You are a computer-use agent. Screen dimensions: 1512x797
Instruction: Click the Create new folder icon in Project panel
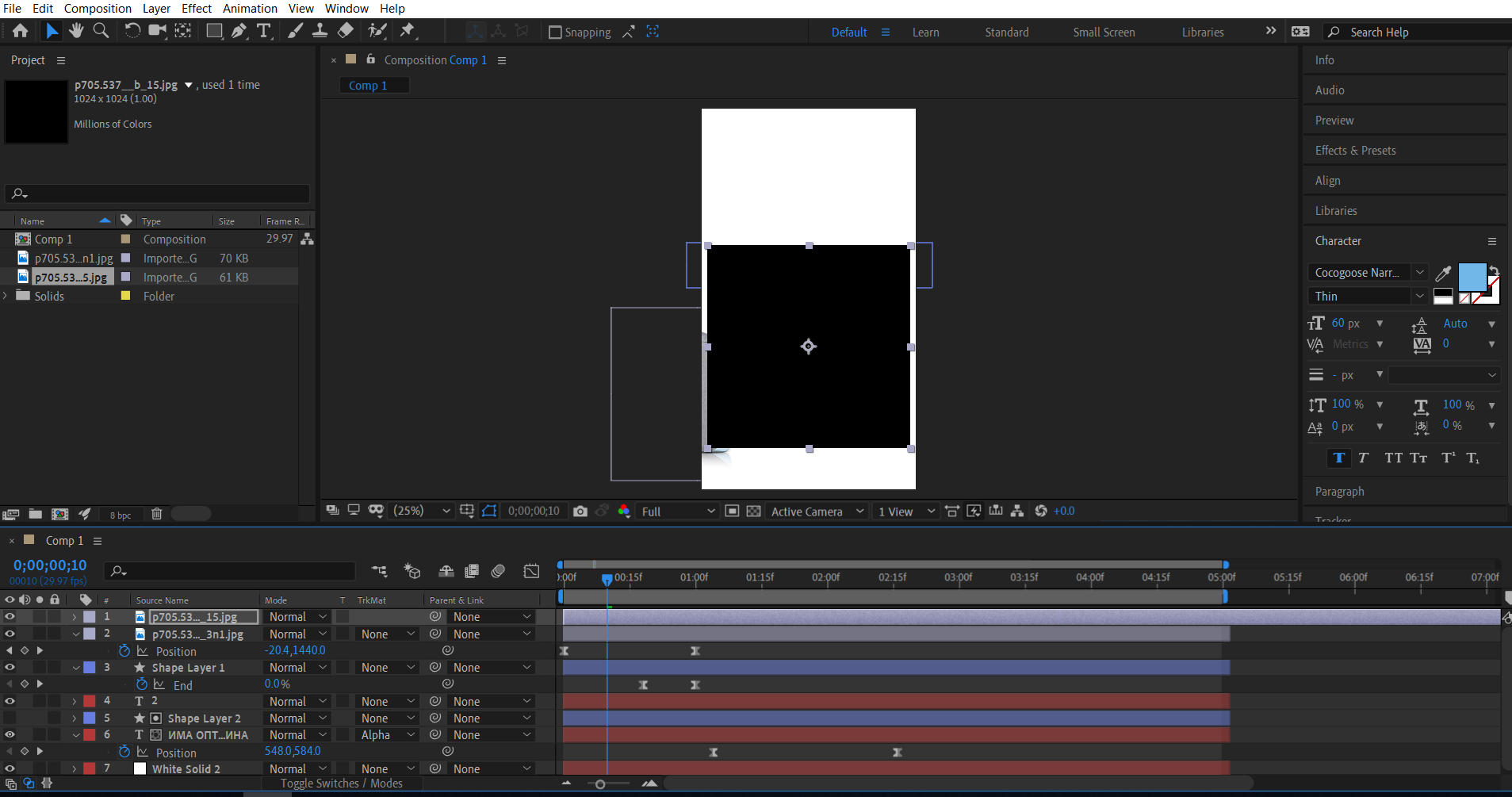coord(36,514)
